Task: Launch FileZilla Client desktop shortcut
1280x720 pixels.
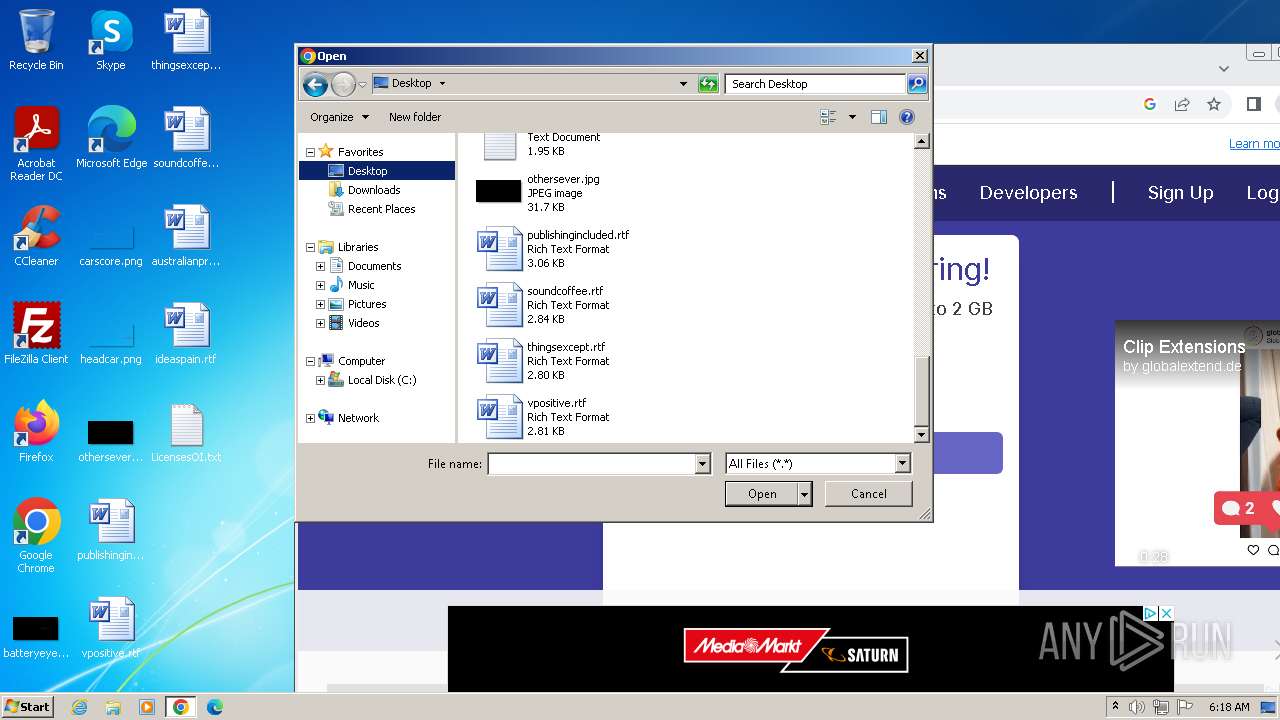Action: tap(36, 334)
